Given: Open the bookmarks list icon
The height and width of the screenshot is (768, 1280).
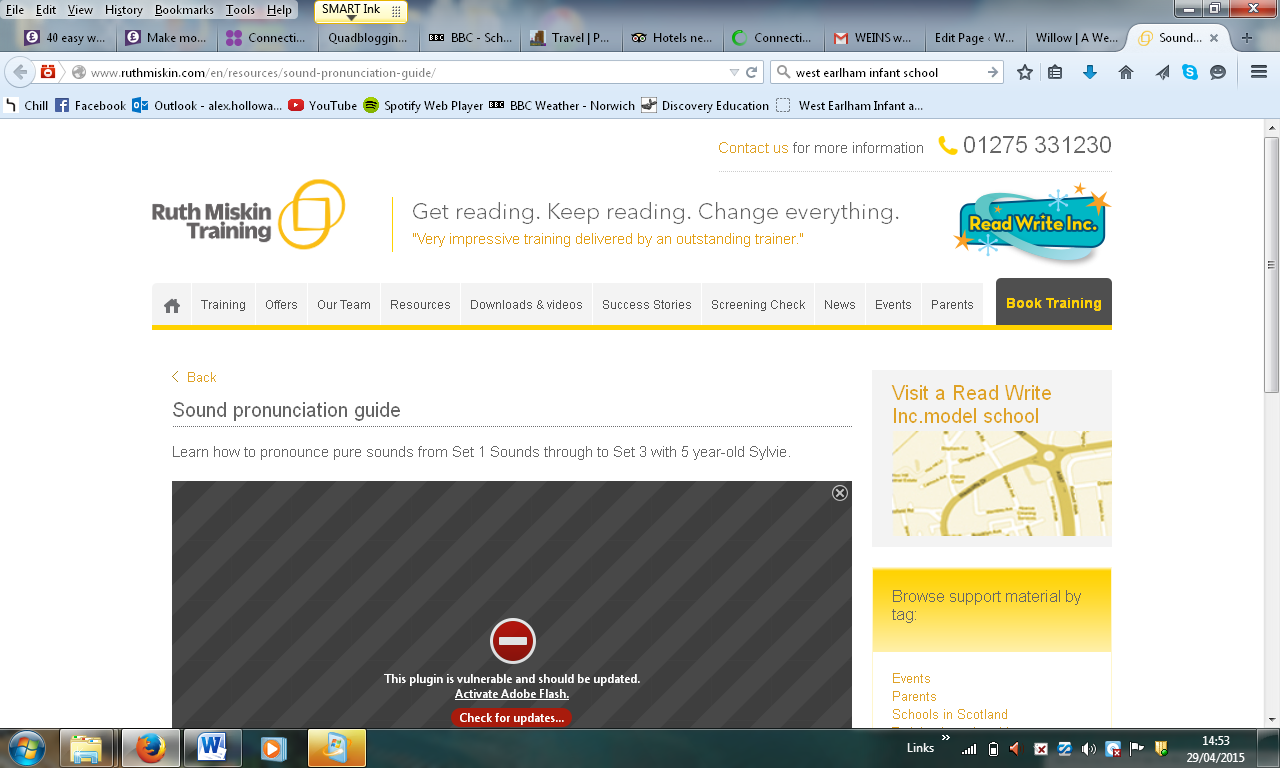Looking at the screenshot, I should tap(1055, 72).
